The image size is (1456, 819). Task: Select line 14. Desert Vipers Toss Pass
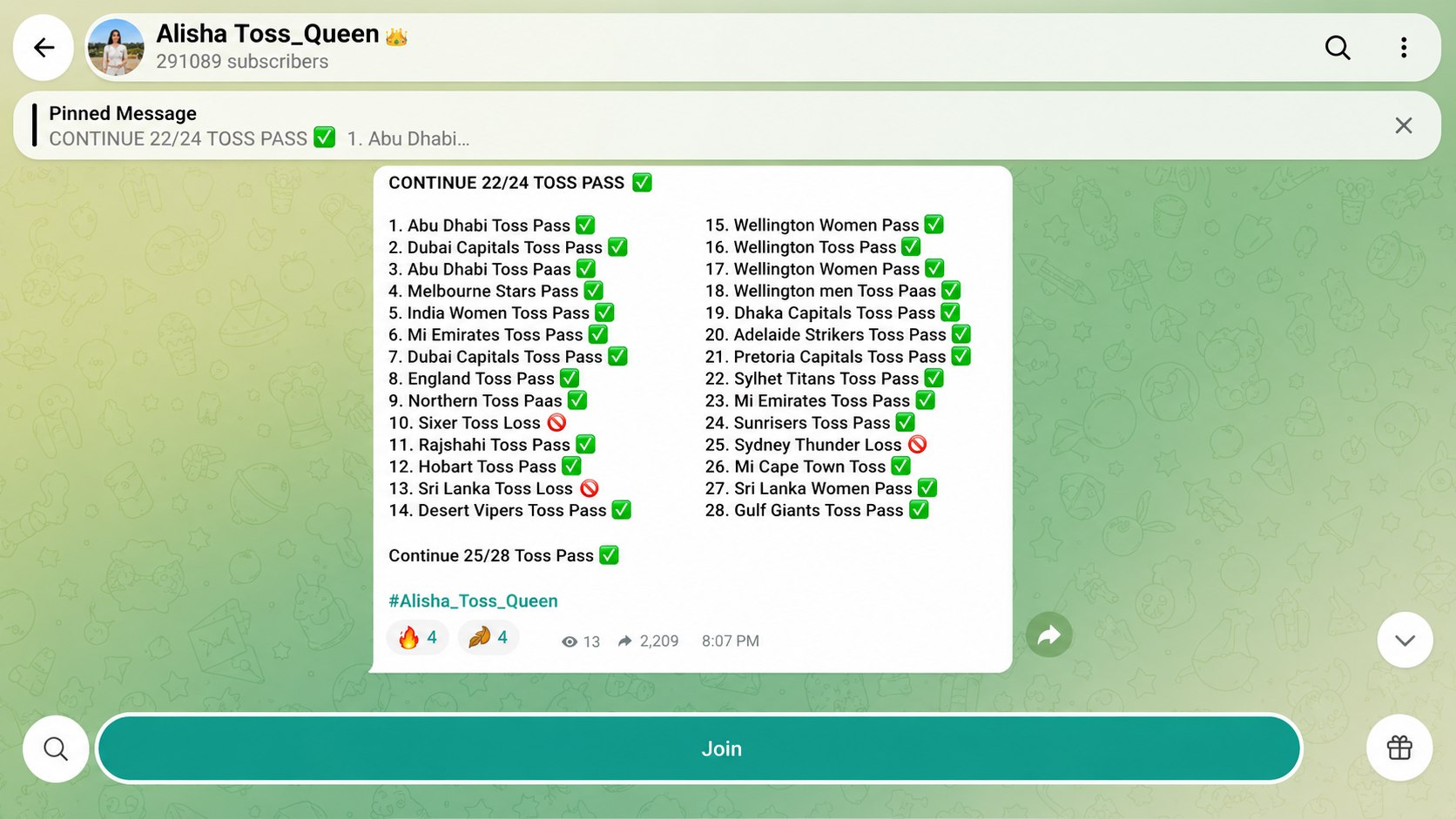coord(510,510)
